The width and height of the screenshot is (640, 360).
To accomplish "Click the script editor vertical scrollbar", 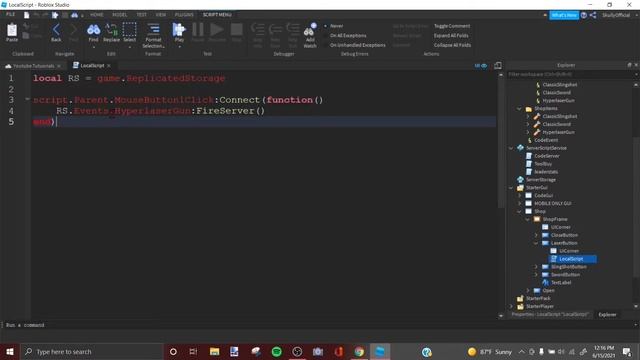I will (x=501, y=143).
